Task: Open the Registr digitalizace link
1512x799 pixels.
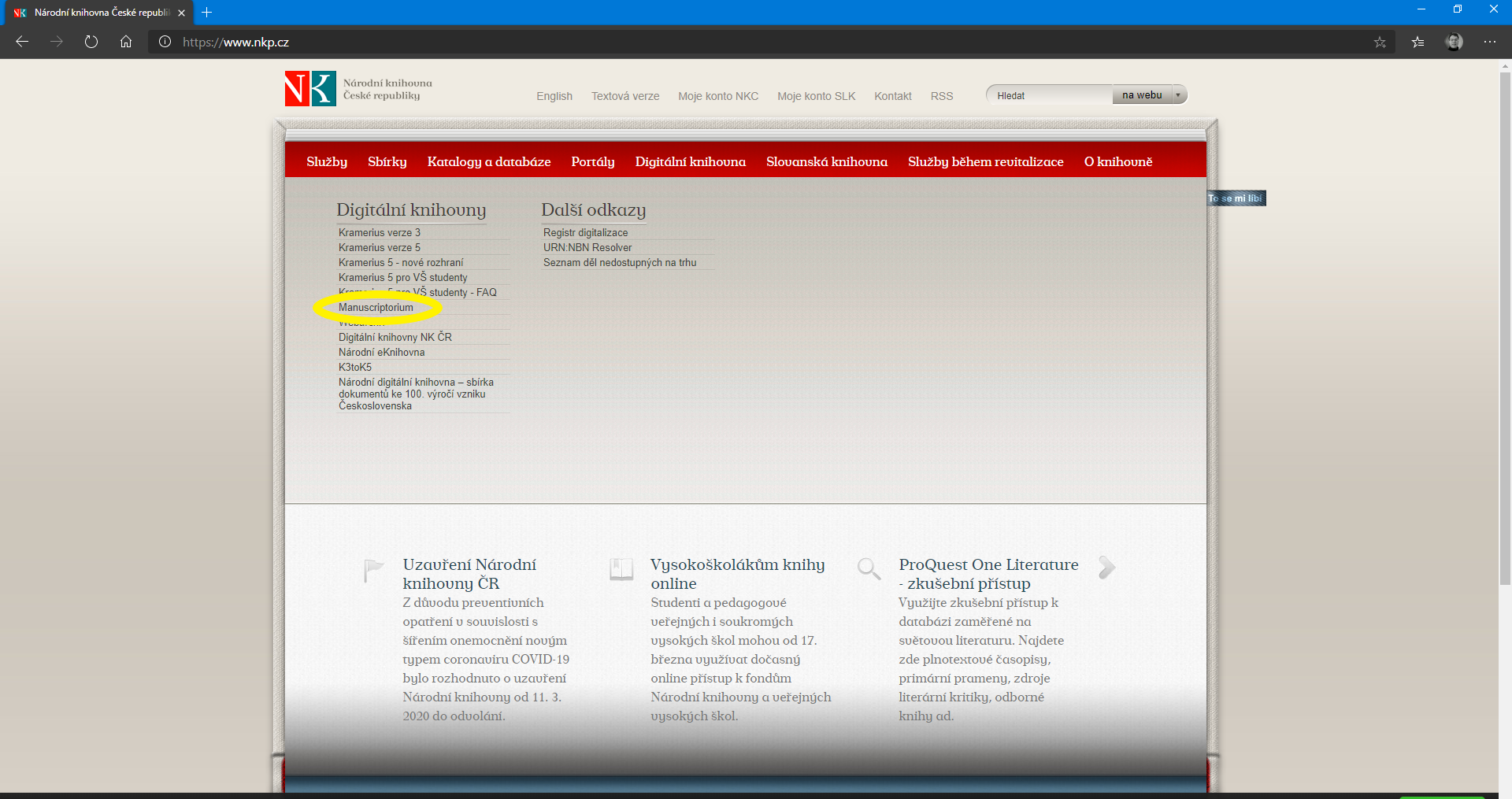Action: click(x=585, y=233)
